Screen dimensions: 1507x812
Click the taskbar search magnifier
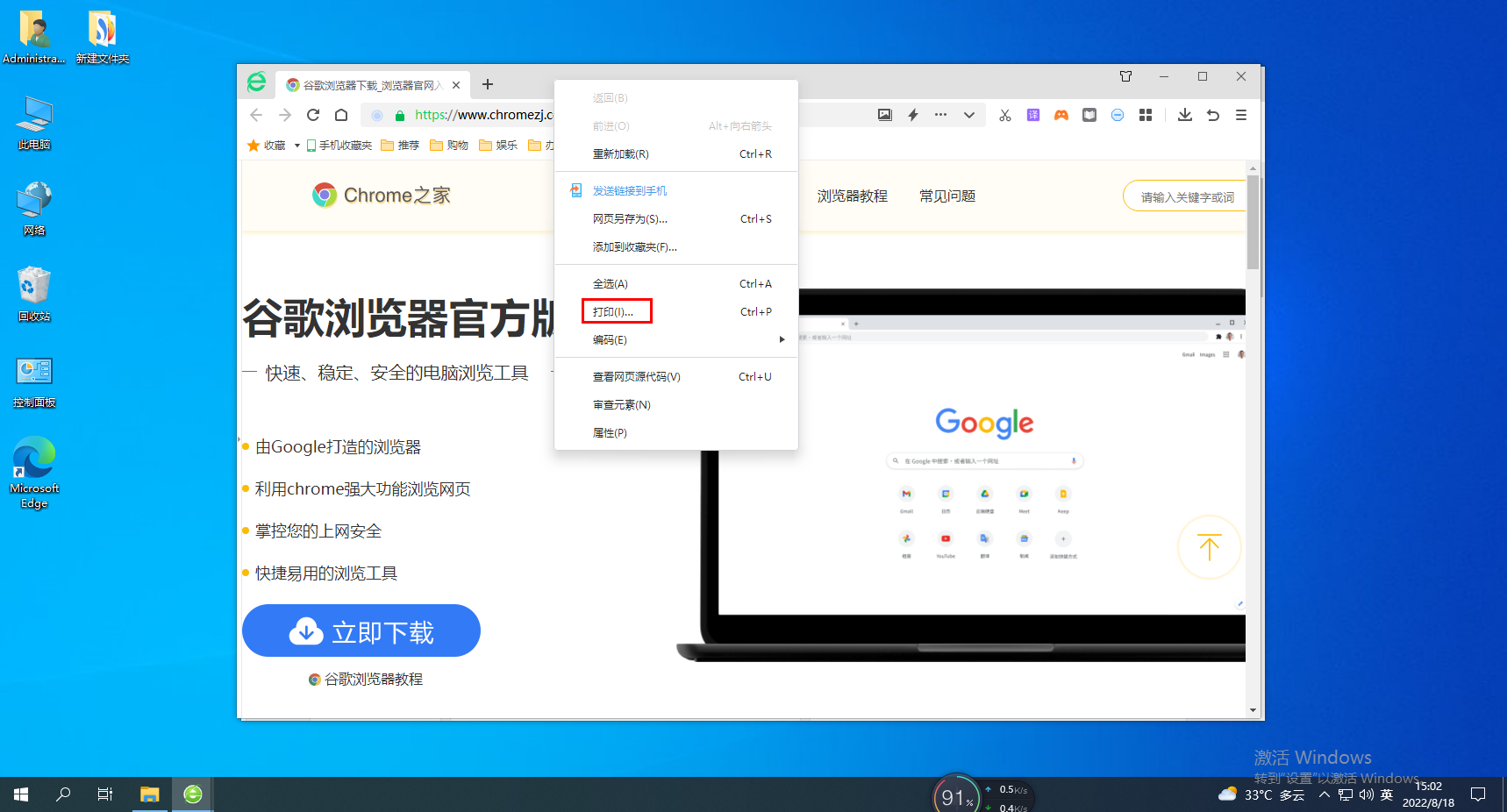point(63,794)
